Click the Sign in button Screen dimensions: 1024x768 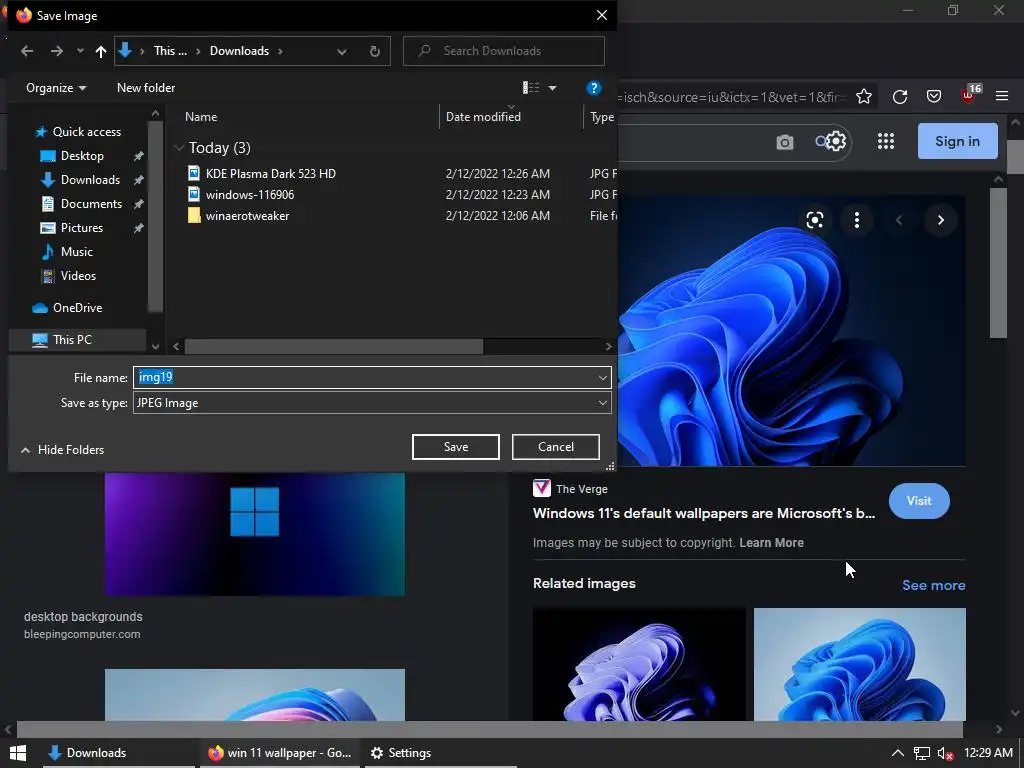coord(957,141)
